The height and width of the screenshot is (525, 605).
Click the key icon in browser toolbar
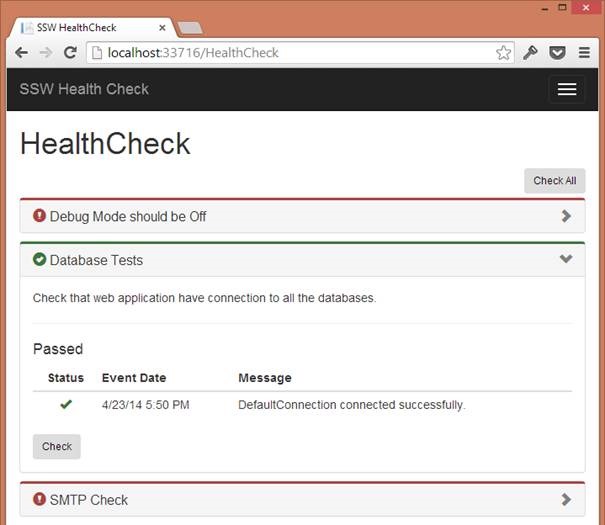531,53
